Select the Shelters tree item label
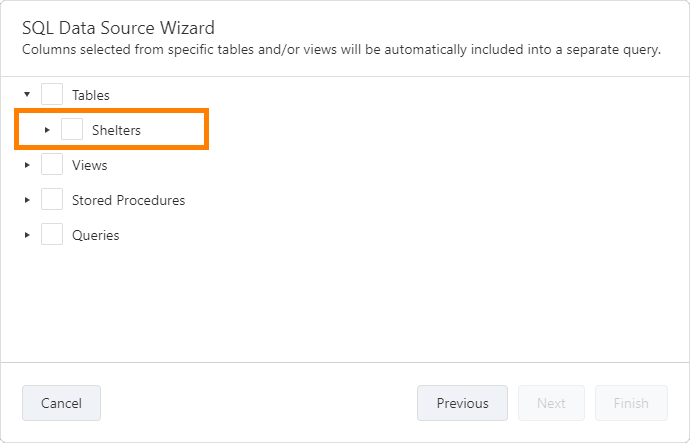The image size is (690, 443). click(116, 130)
